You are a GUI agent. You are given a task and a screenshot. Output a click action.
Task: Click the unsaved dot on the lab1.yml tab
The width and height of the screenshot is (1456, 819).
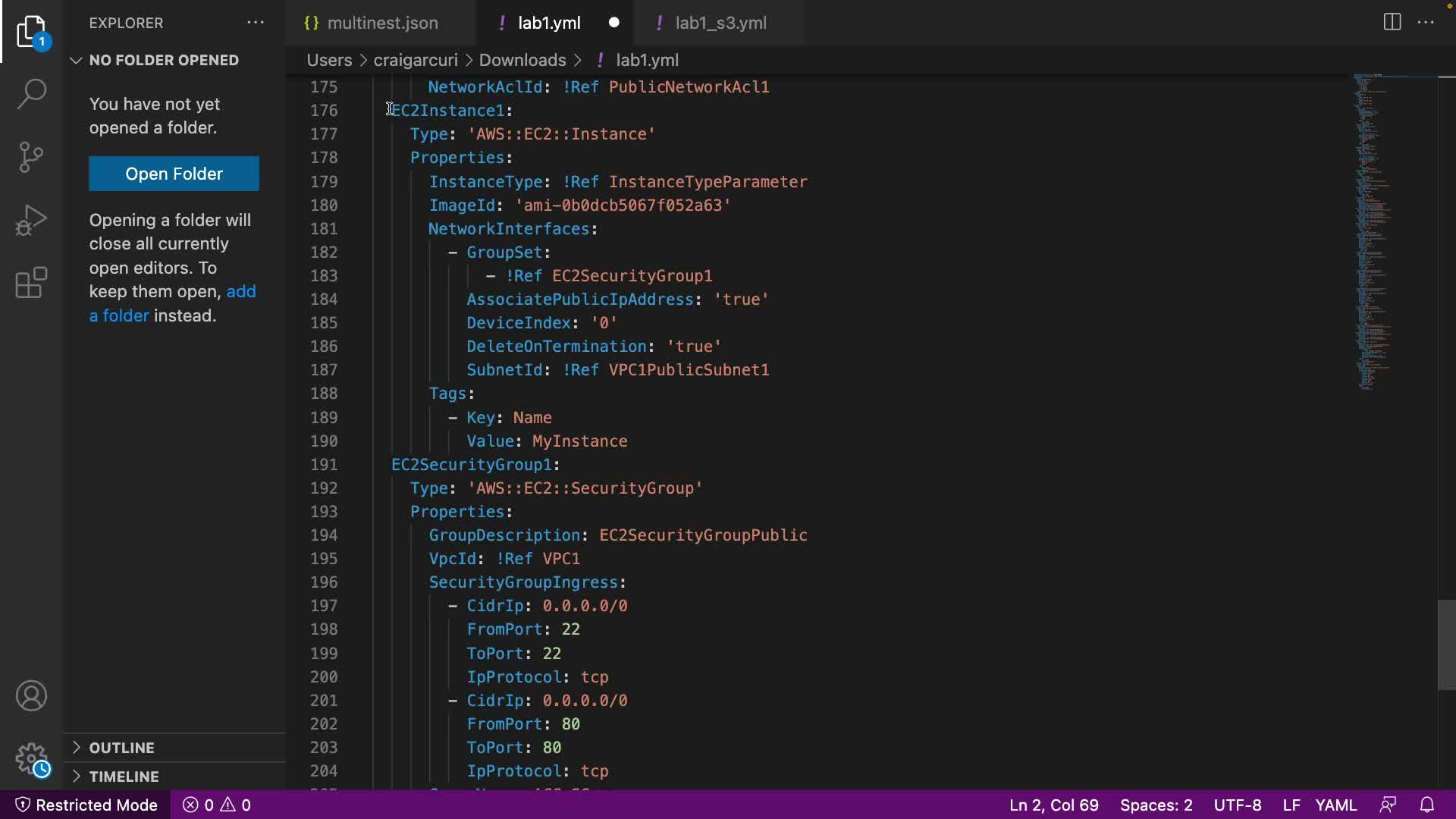coord(613,23)
